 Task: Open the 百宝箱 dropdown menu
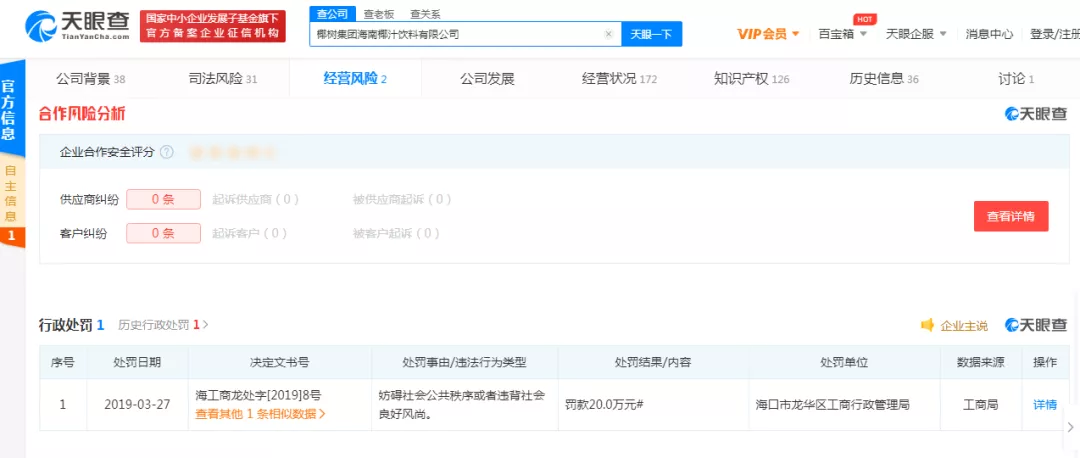842,34
